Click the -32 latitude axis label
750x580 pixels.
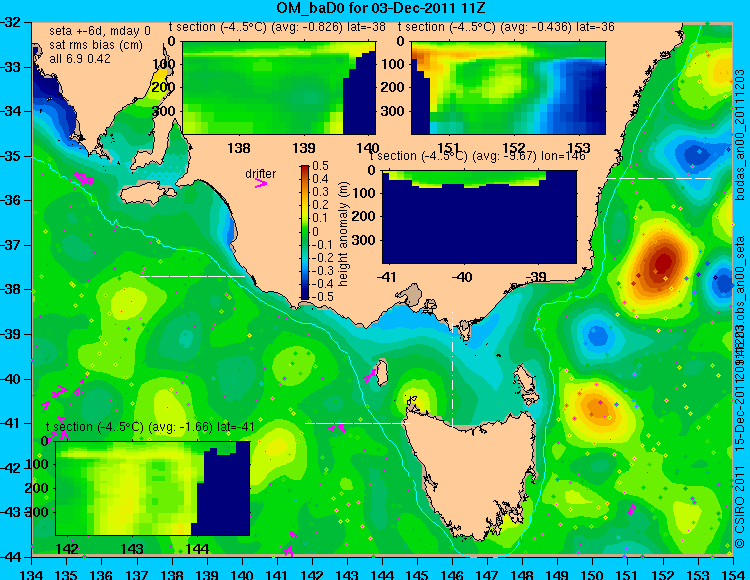(x=11, y=22)
